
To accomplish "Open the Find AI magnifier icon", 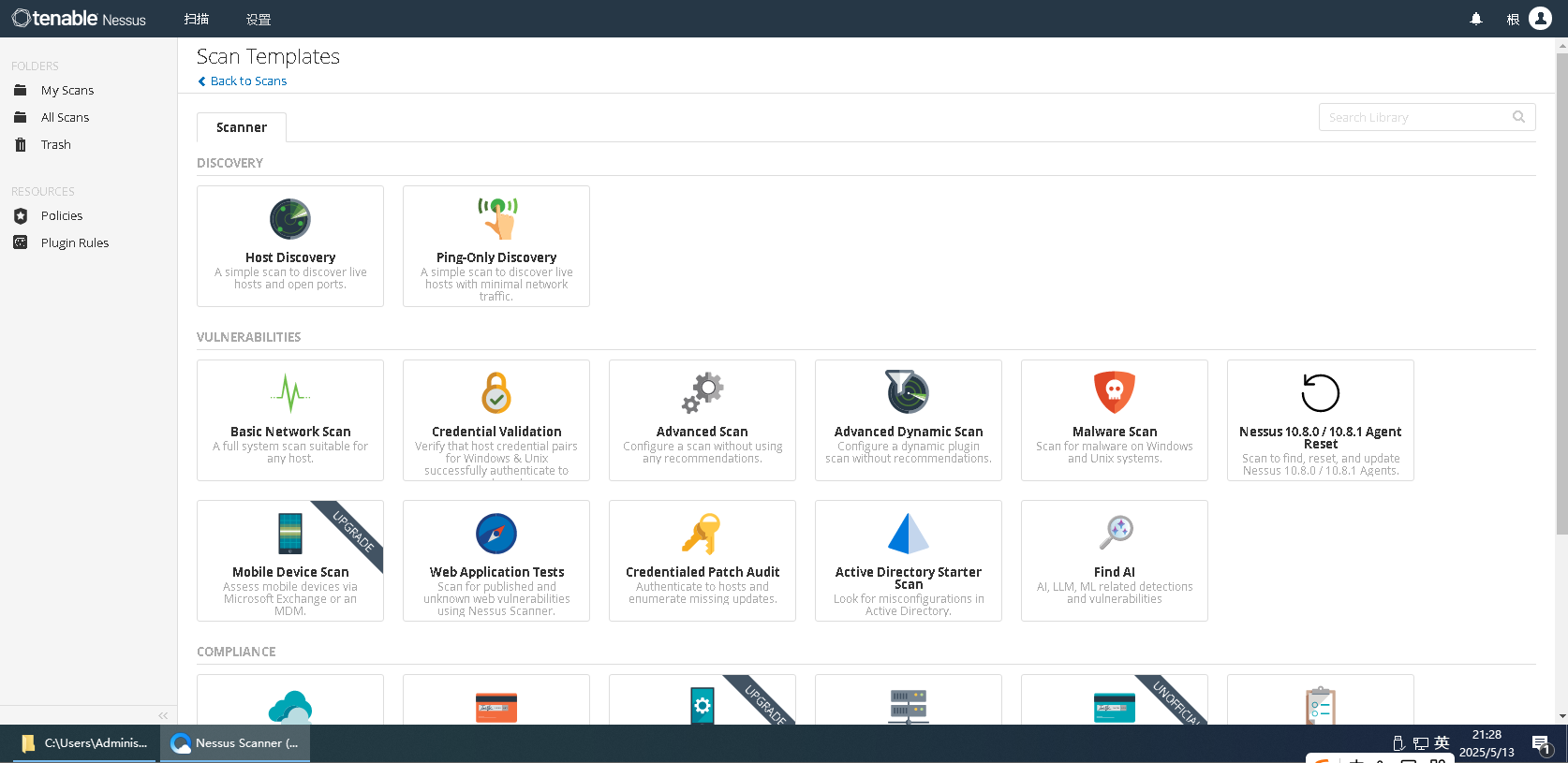I will [x=1116, y=533].
